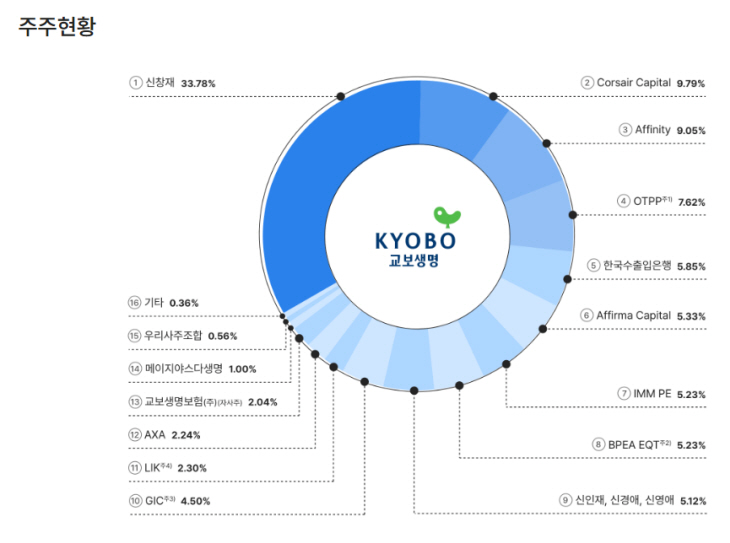Click the AXA label
Screen dimensions: 730x543
pos(155,435)
